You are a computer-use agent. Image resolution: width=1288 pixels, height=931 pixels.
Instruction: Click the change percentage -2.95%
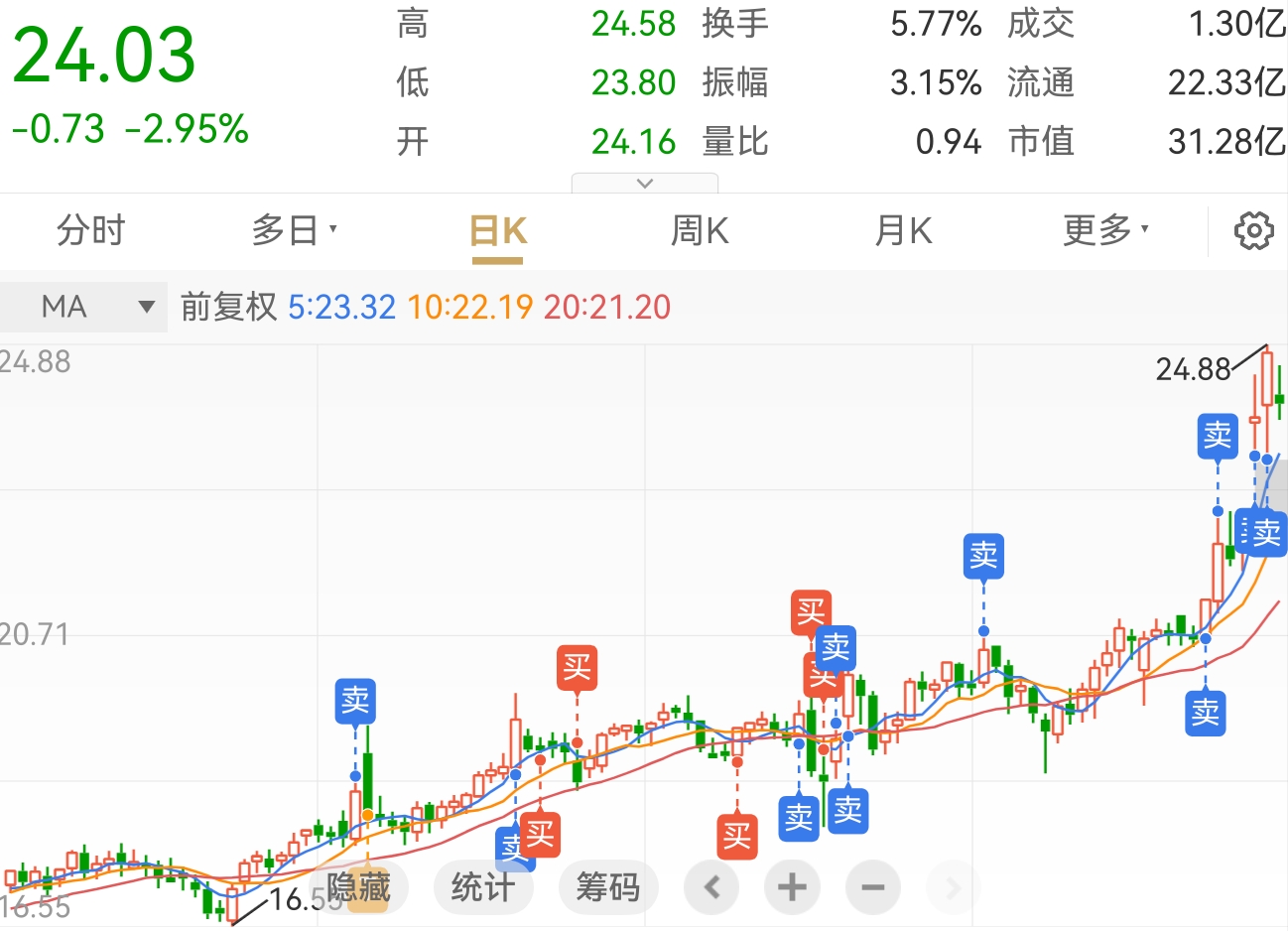187,129
